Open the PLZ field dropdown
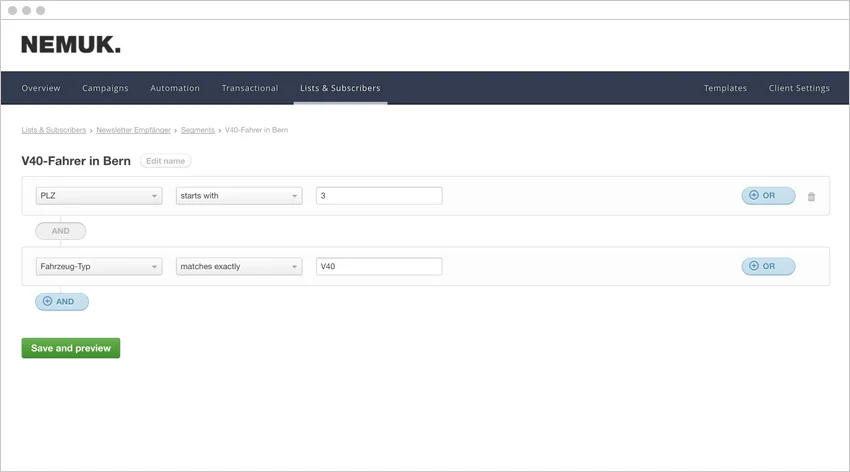Viewport: 850px width, 472px height. click(x=99, y=196)
